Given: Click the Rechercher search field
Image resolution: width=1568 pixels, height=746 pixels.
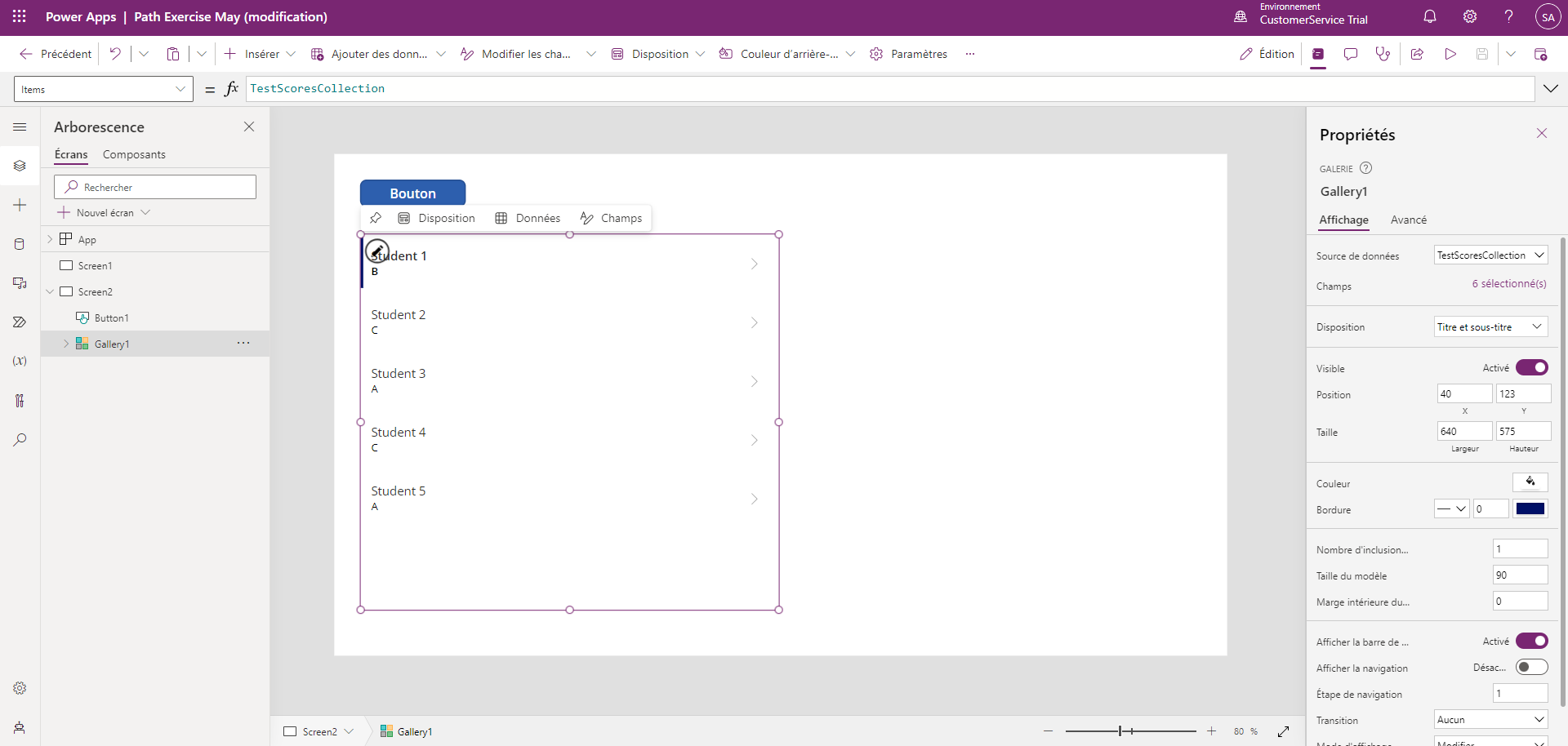Looking at the screenshot, I should pos(155,187).
